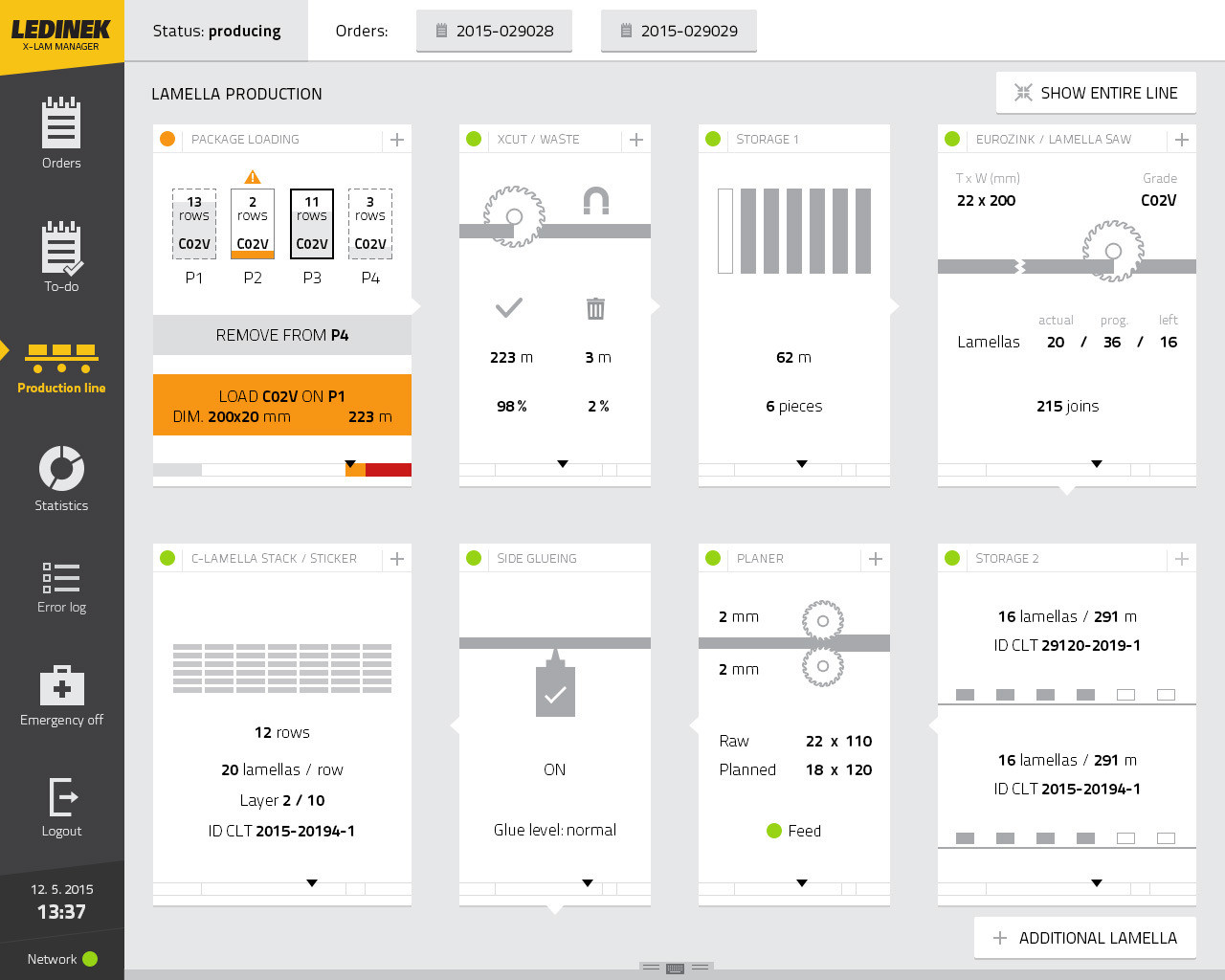Click the warning triangle above P2
This screenshot has height=980, width=1225.
tap(253, 177)
